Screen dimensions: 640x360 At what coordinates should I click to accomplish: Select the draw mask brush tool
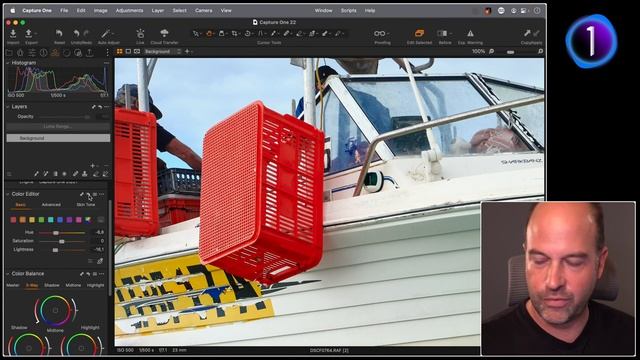click(x=36, y=174)
